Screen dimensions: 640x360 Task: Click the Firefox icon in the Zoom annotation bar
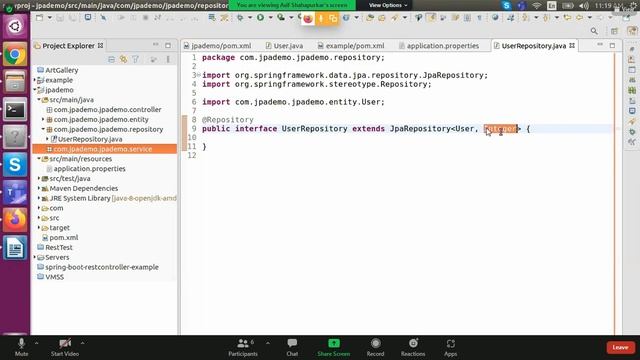(308, 18)
